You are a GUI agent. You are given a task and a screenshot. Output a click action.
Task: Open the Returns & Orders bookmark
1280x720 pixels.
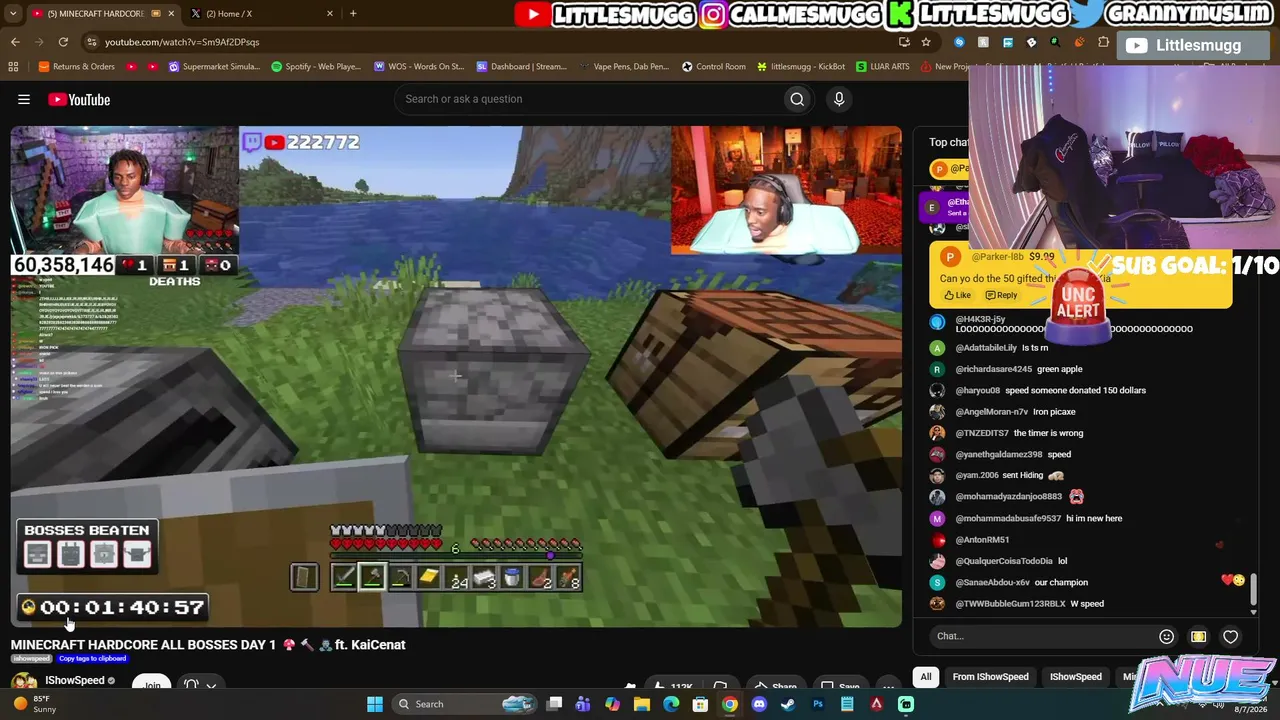(x=77, y=67)
